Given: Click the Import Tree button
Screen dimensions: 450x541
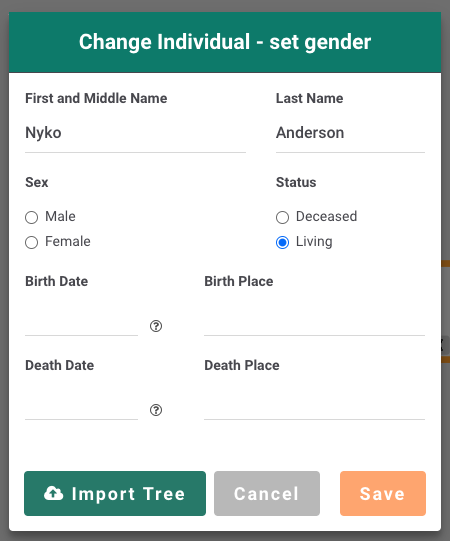Looking at the screenshot, I should click(115, 493).
